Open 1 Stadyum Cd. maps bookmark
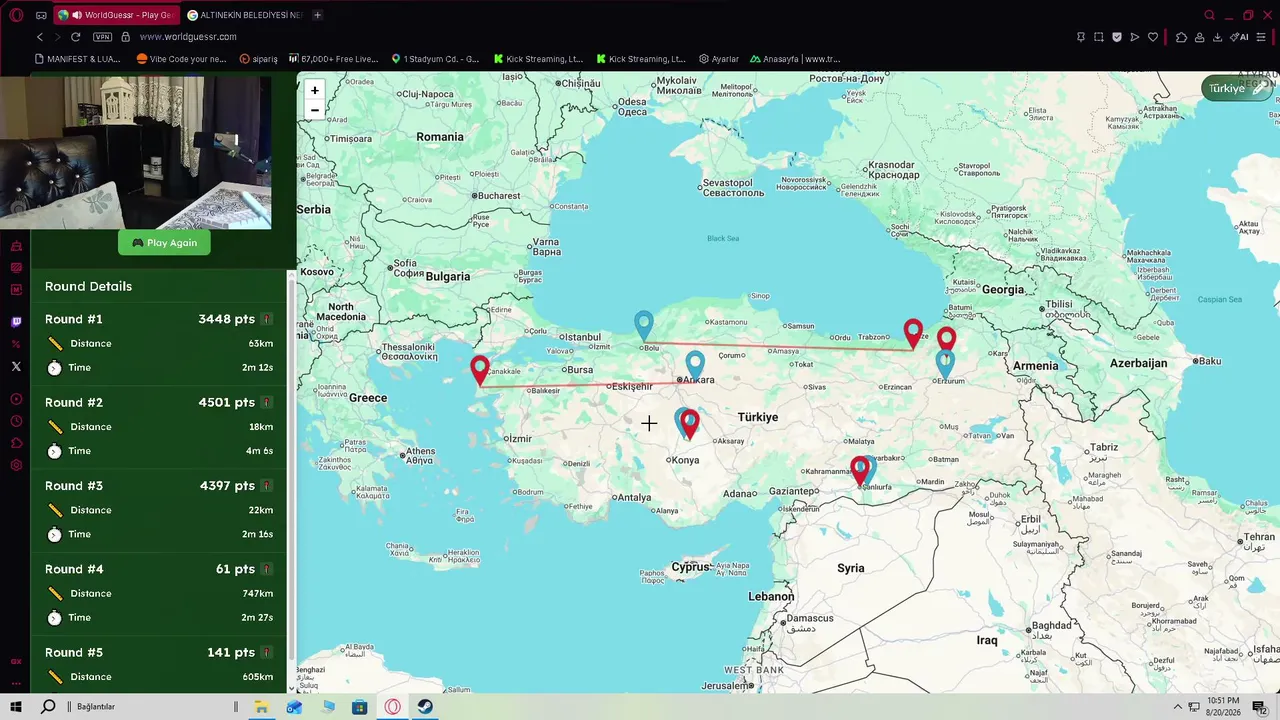 pyautogui.click(x=435, y=59)
